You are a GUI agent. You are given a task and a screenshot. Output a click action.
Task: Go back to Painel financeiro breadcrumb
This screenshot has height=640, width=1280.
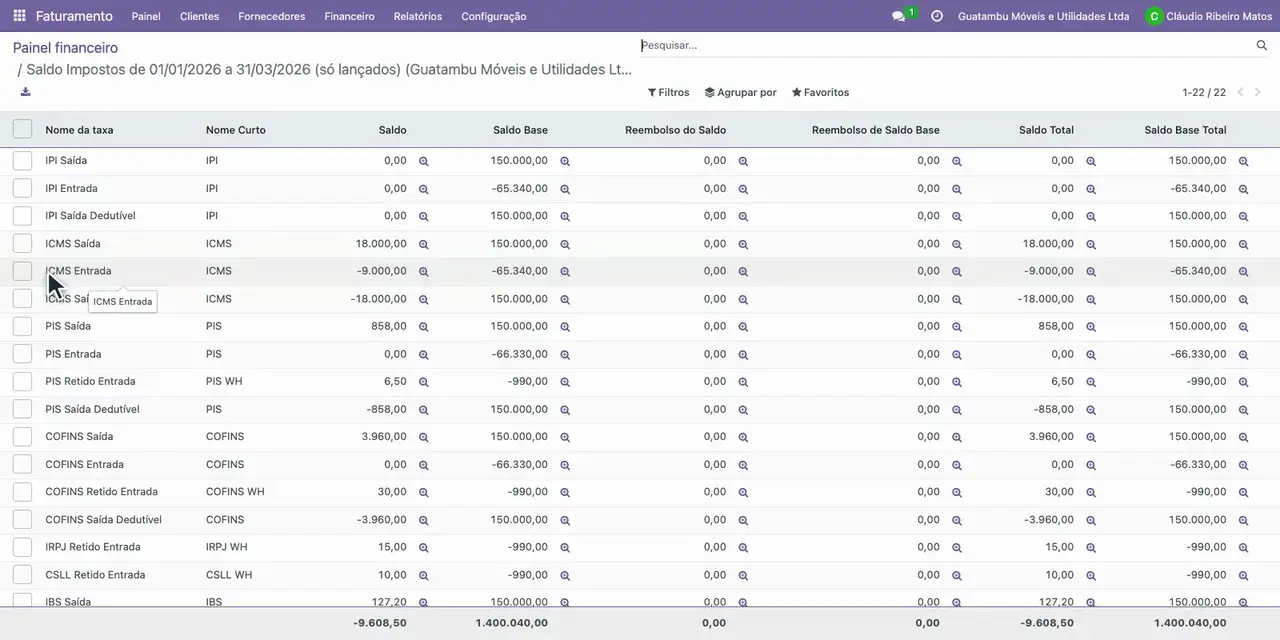65,48
